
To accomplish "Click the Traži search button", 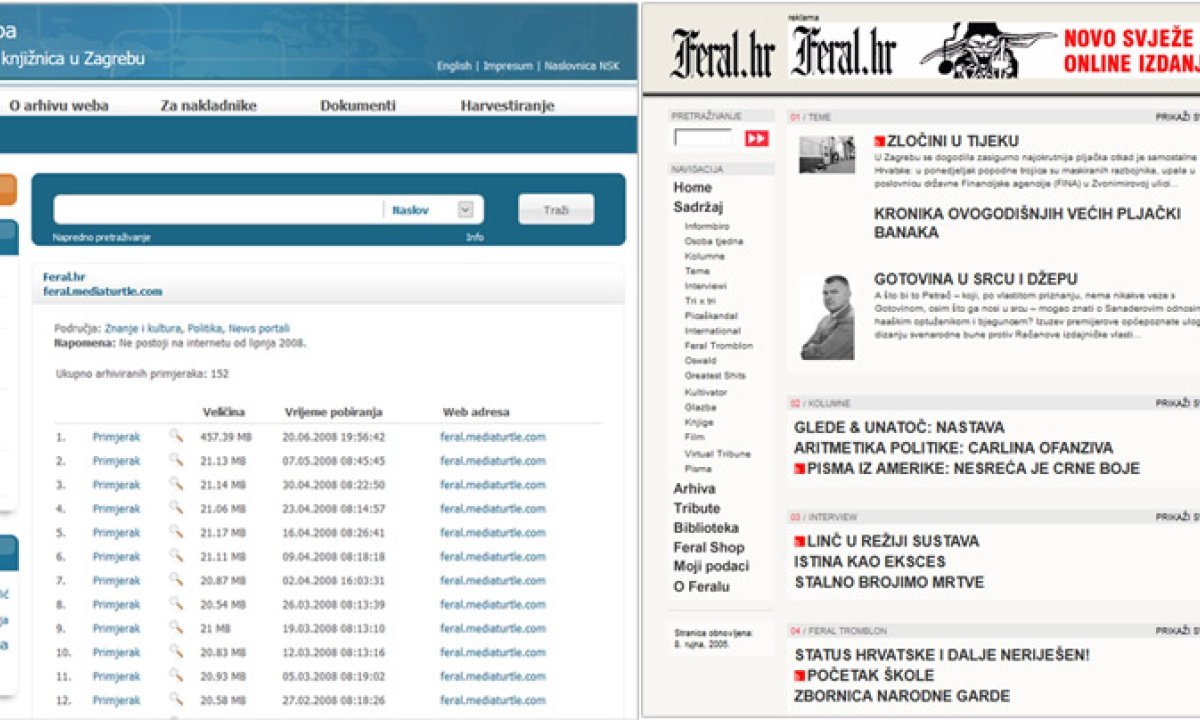I will pyautogui.click(x=555, y=209).
